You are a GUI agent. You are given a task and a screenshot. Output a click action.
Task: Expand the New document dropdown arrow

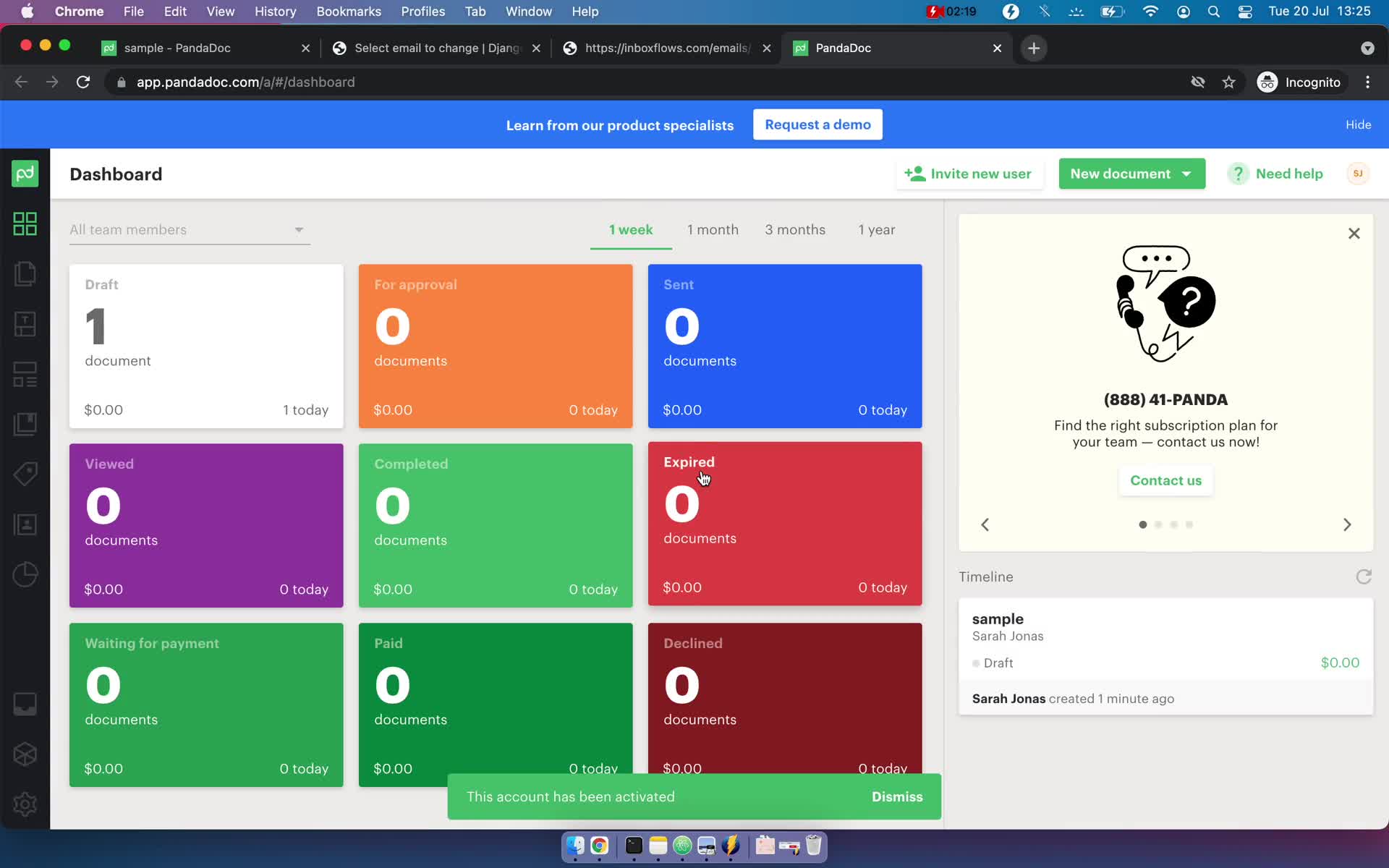(1186, 174)
